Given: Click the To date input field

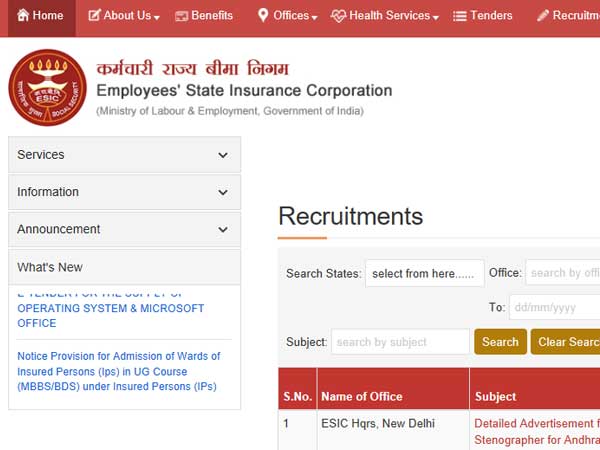Looking at the screenshot, I should coord(554,307).
